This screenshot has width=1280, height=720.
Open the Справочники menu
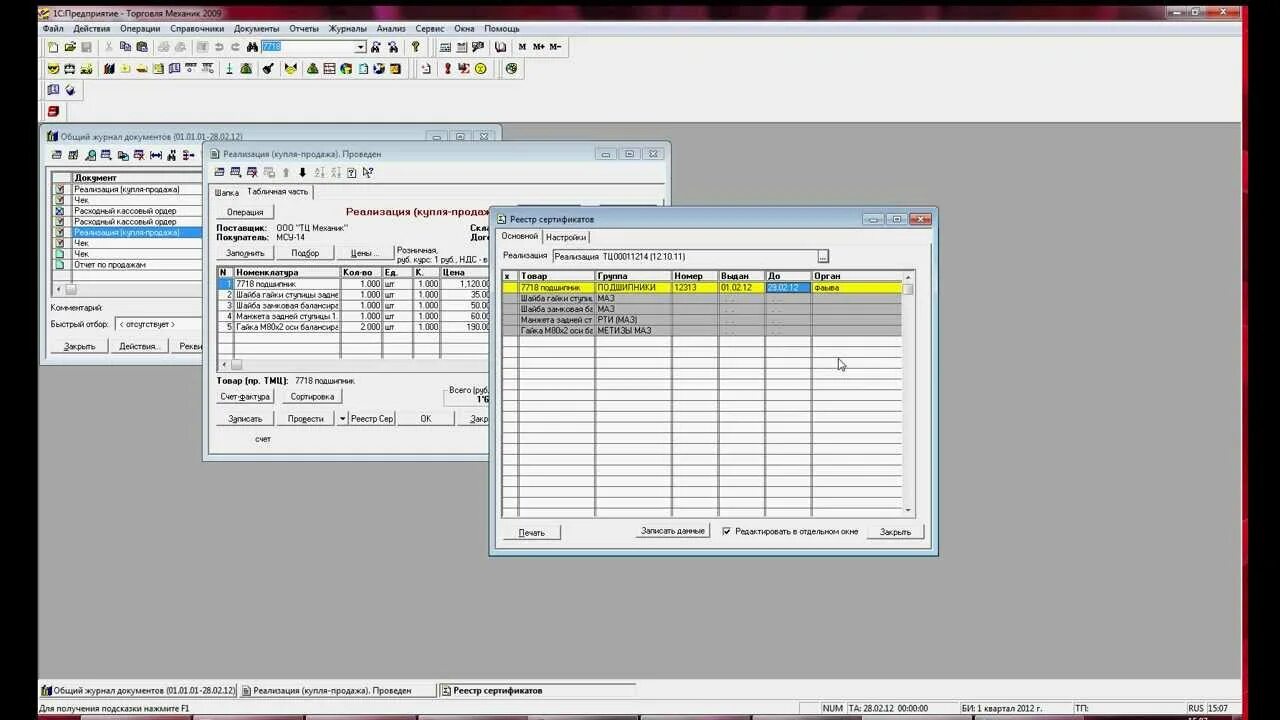(x=197, y=29)
